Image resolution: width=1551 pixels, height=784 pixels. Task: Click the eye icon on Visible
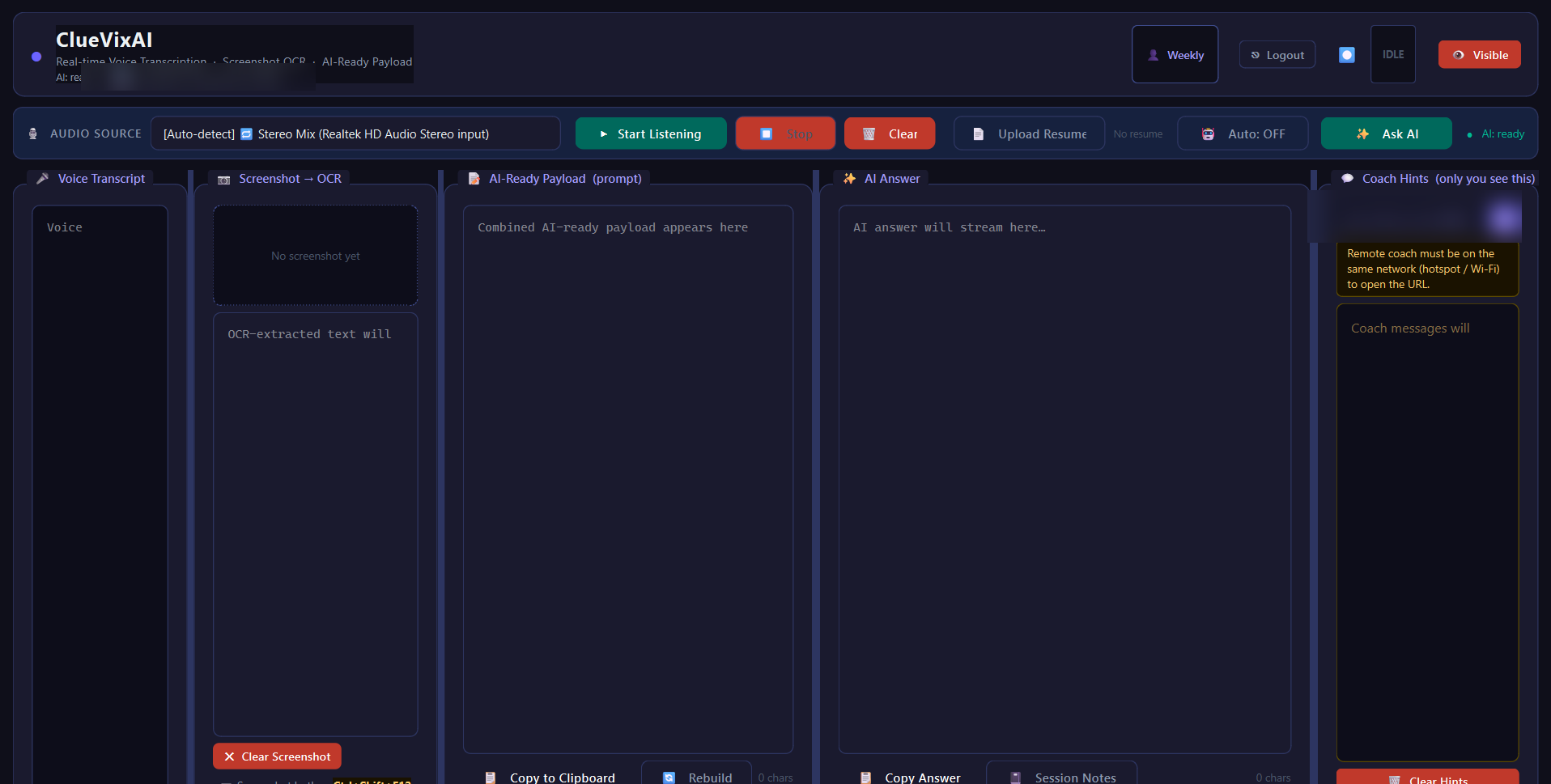coord(1459,55)
